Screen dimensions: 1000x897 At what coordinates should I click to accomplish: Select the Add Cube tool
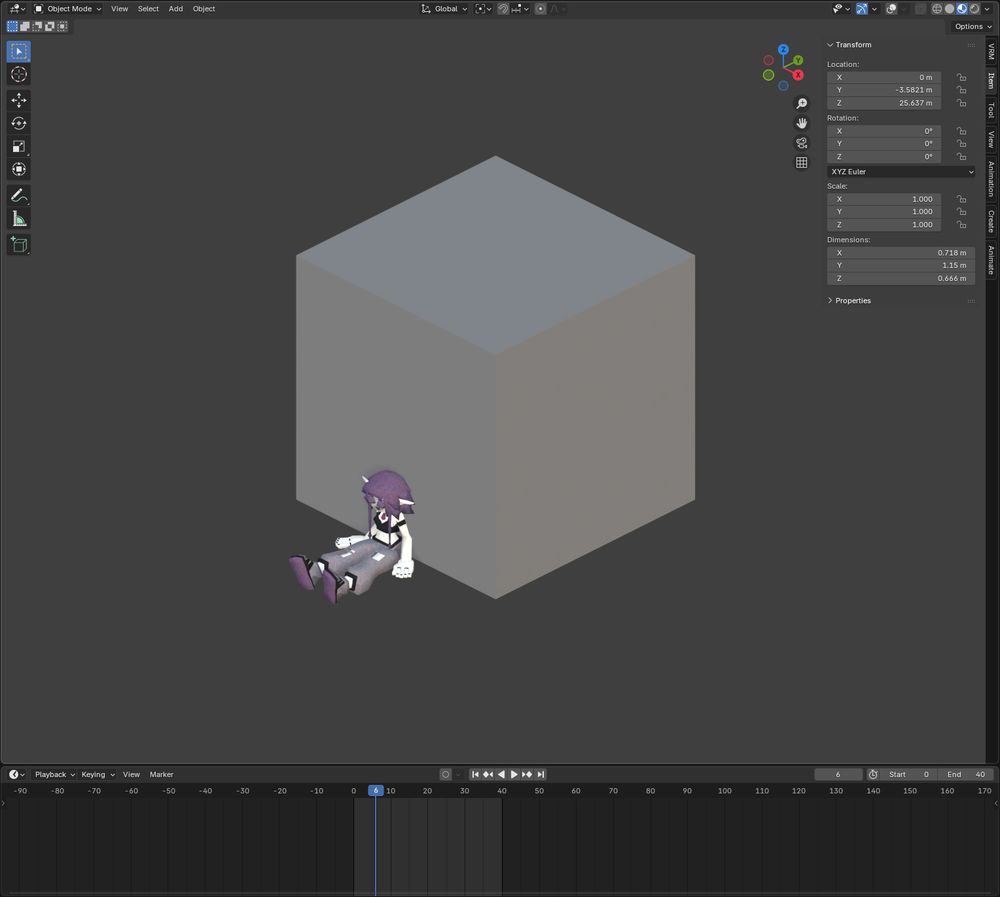(18, 244)
